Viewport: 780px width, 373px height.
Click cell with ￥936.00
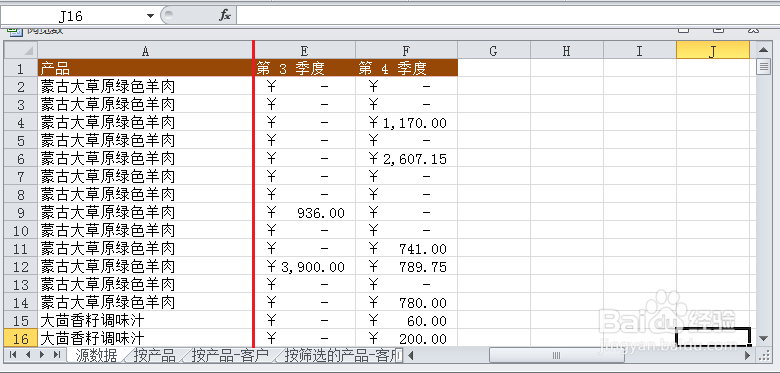coord(305,212)
